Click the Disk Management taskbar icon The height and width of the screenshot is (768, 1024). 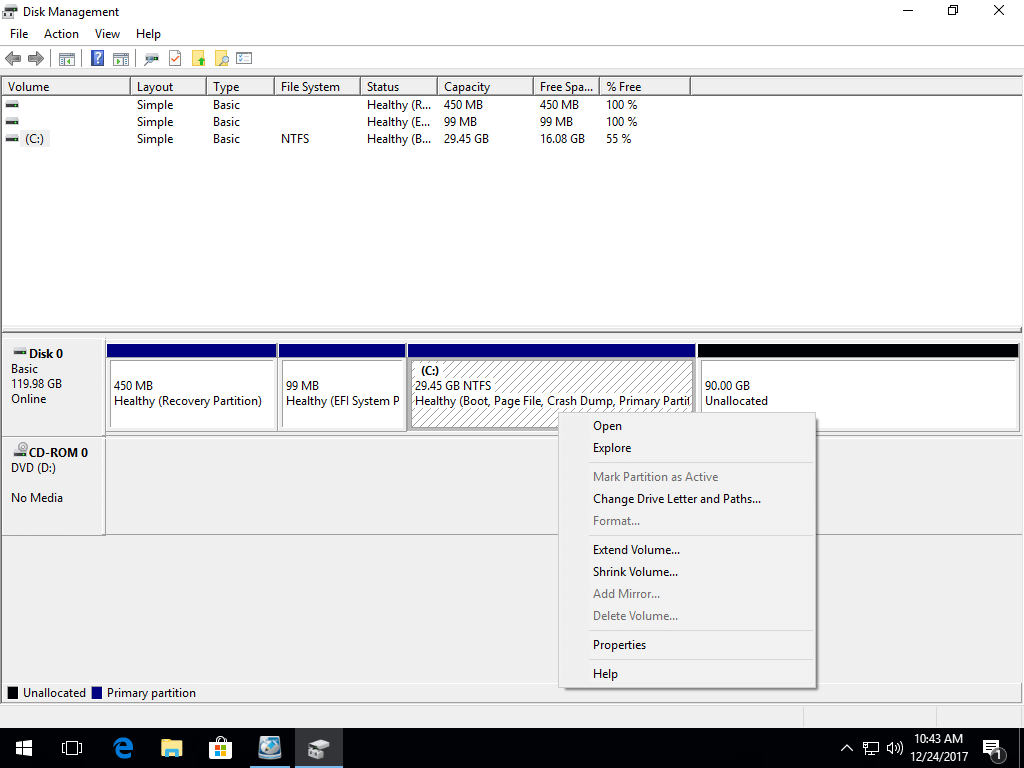point(319,748)
